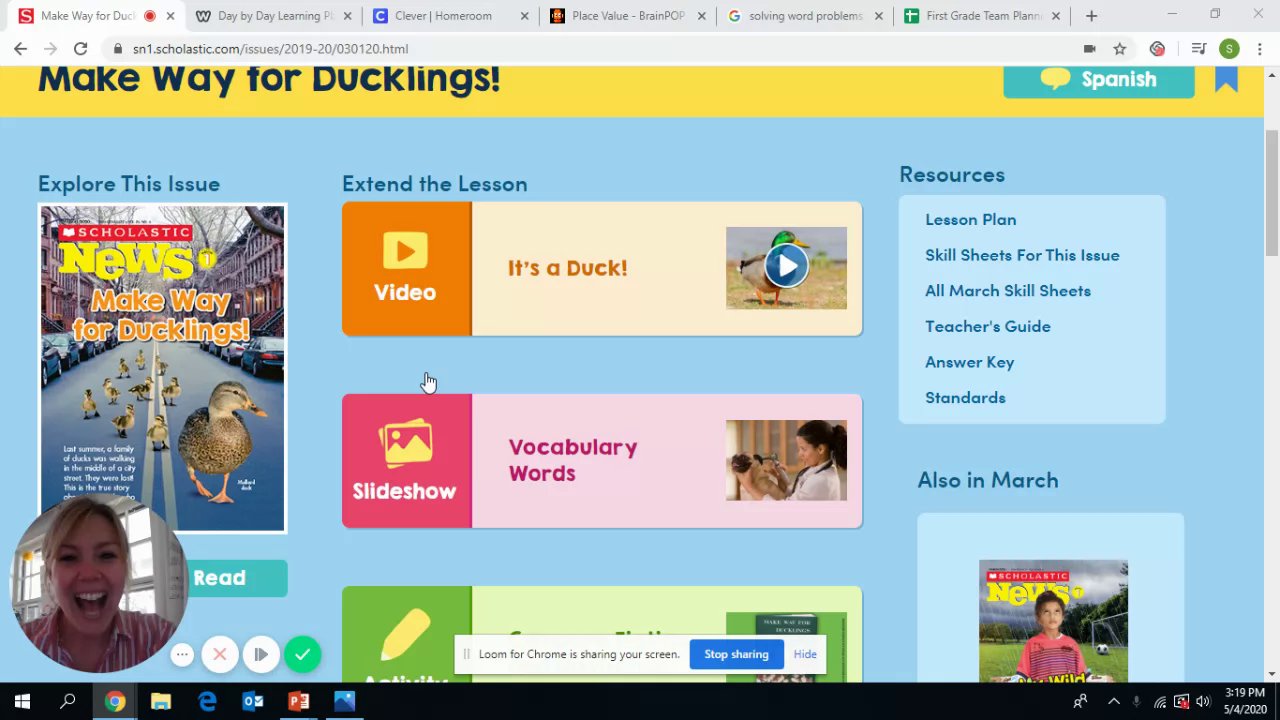Click the pink Slideshow tile
The image size is (1280, 720).
406,460
